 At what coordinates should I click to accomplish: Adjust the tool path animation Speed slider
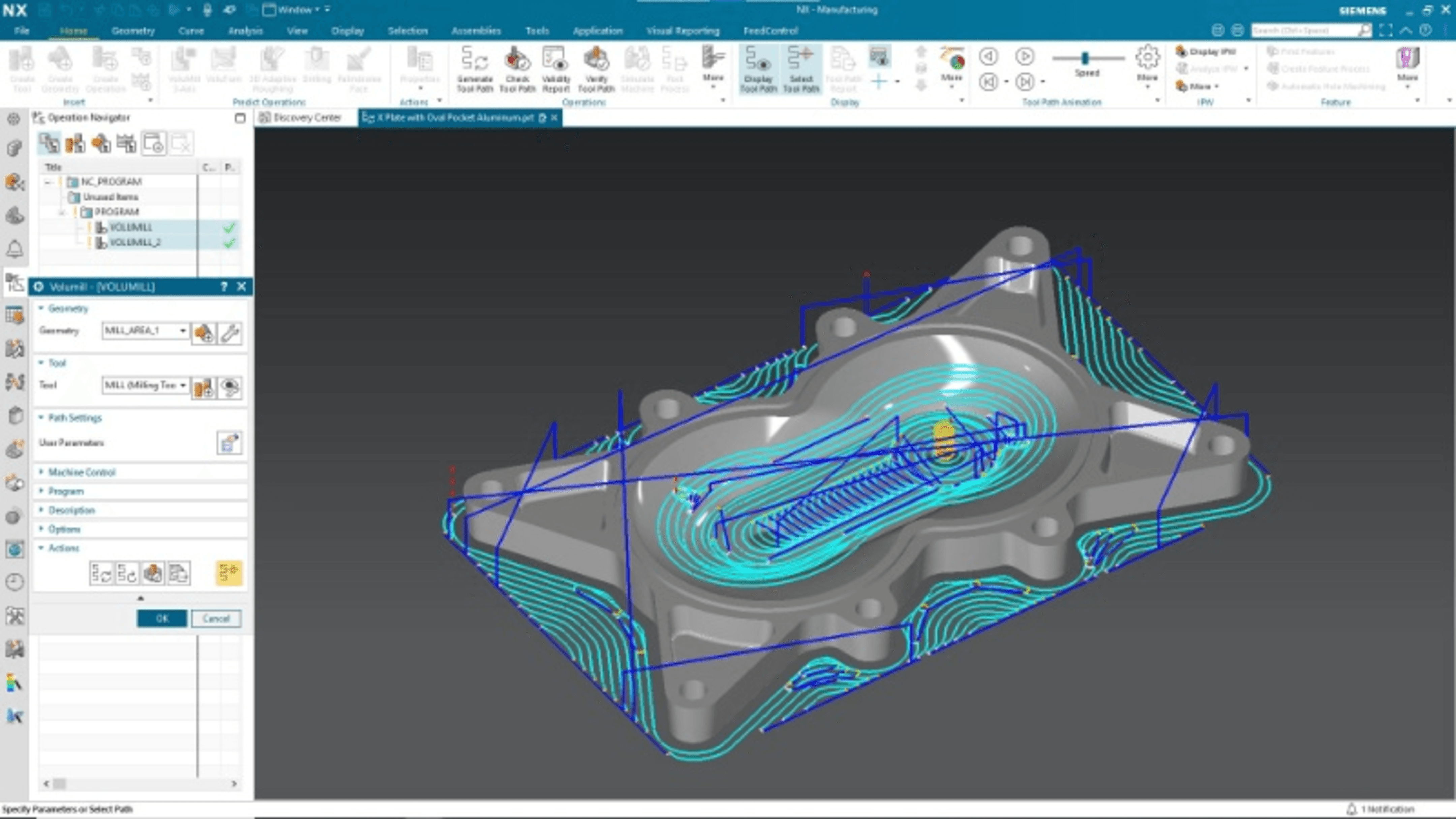pyautogui.click(x=1085, y=58)
